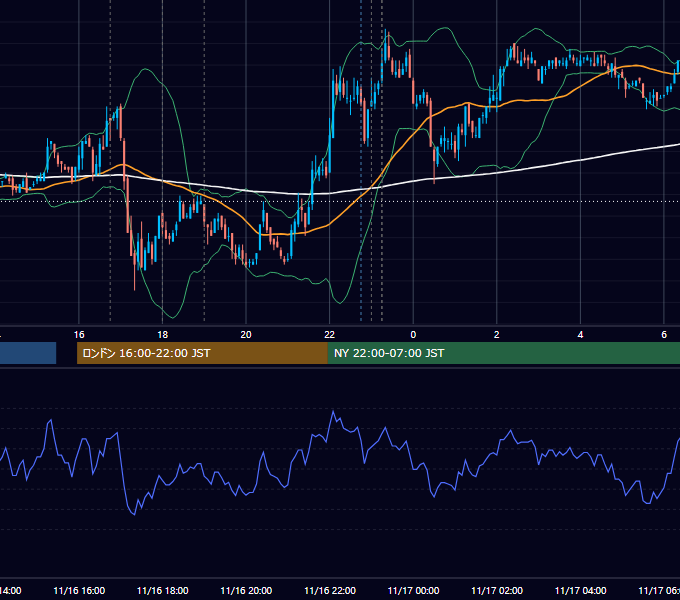680x600 pixels.
Task: Click the 4 hour label on chart axis
Action: tap(580, 335)
